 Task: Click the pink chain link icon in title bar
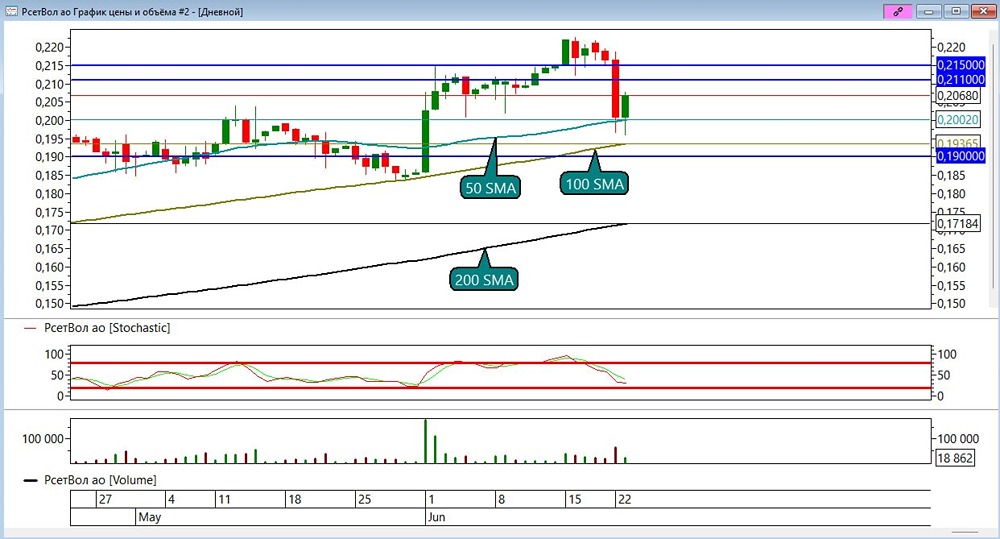897,11
